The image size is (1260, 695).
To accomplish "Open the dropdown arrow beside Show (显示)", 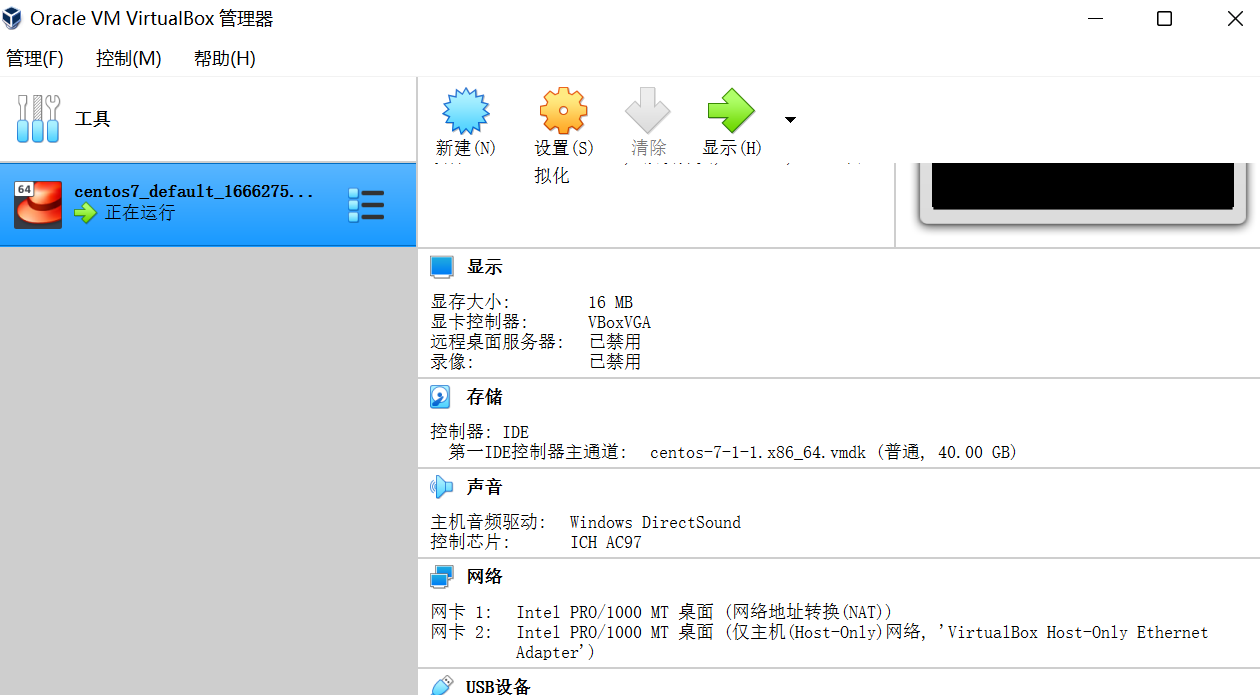I will pos(790,120).
